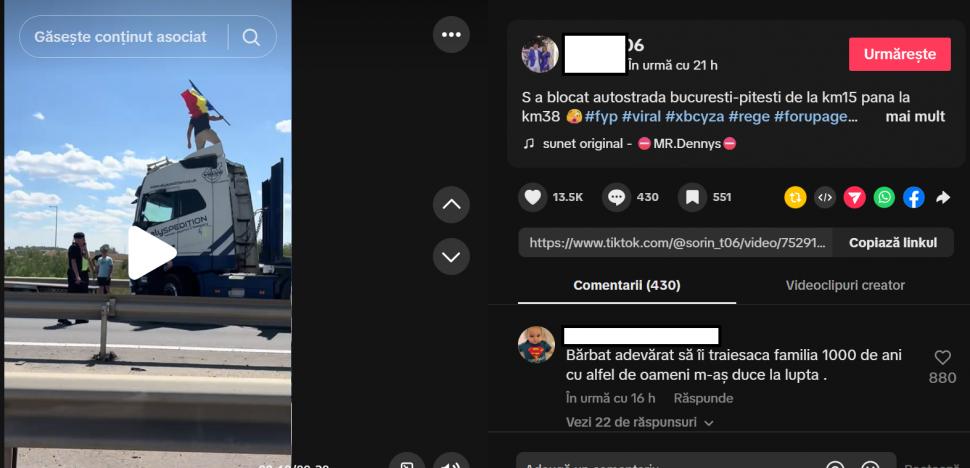Click the 'Găsește conținut asociat' search field
970x468 pixels.
[x=120, y=37]
